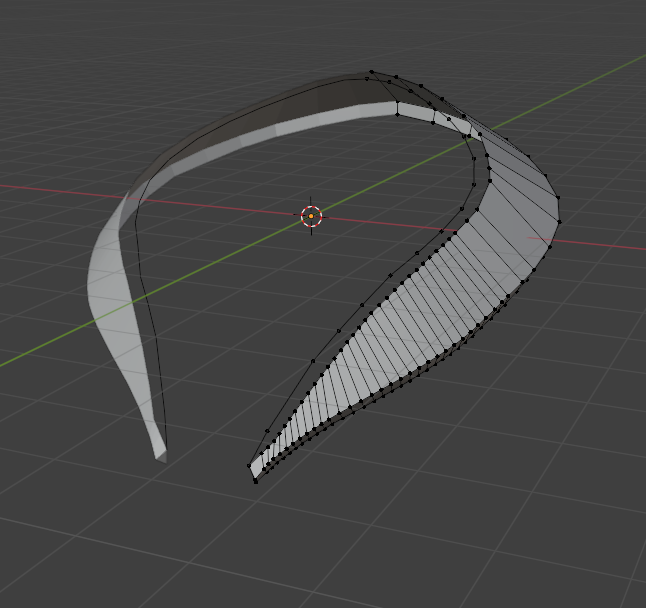646x608 pixels.
Task: Select the vertex at the right arm's bottom tip
Action: (x=256, y=482)
